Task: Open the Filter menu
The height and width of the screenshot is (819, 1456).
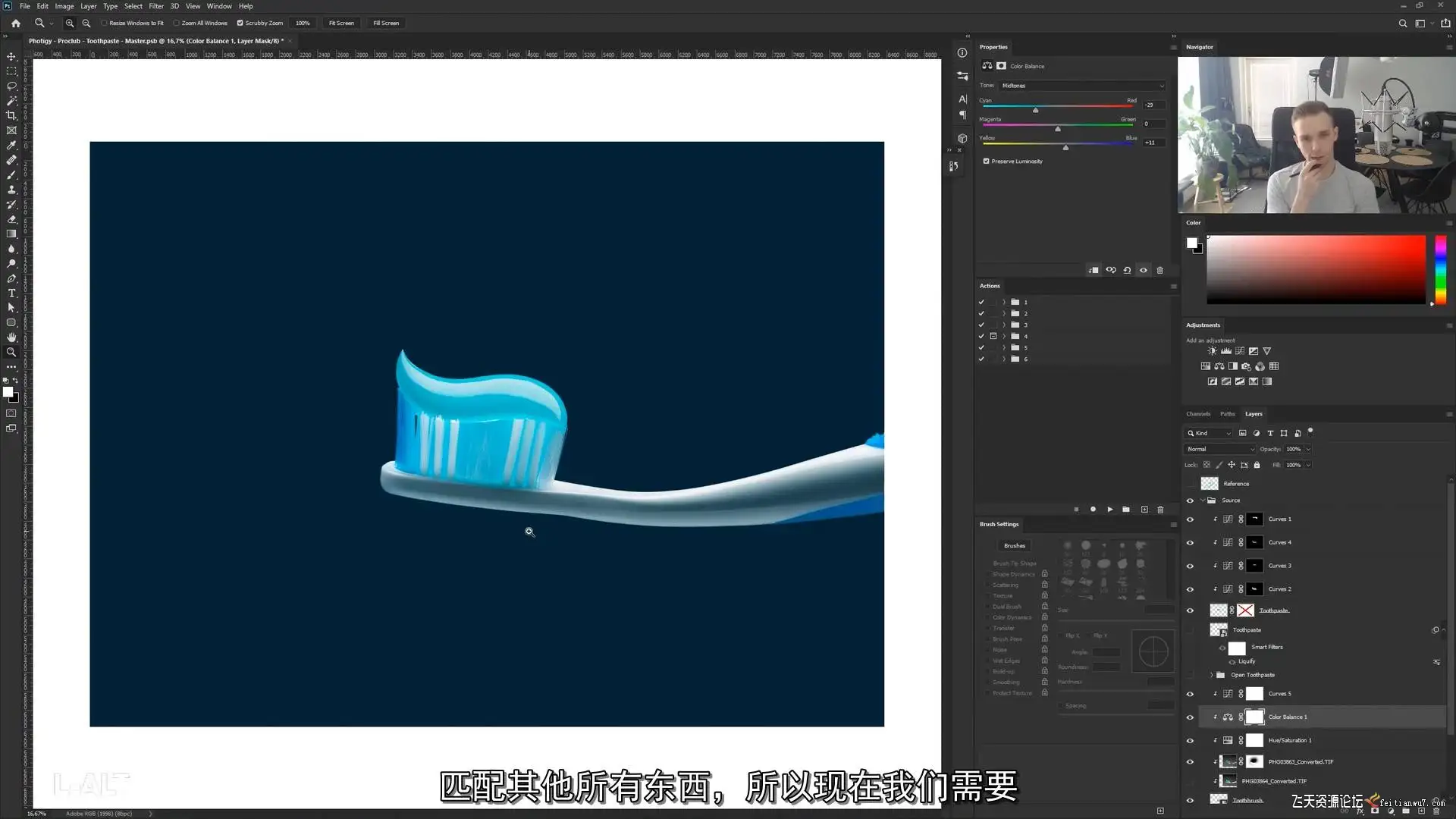Action: click(156, 6)
